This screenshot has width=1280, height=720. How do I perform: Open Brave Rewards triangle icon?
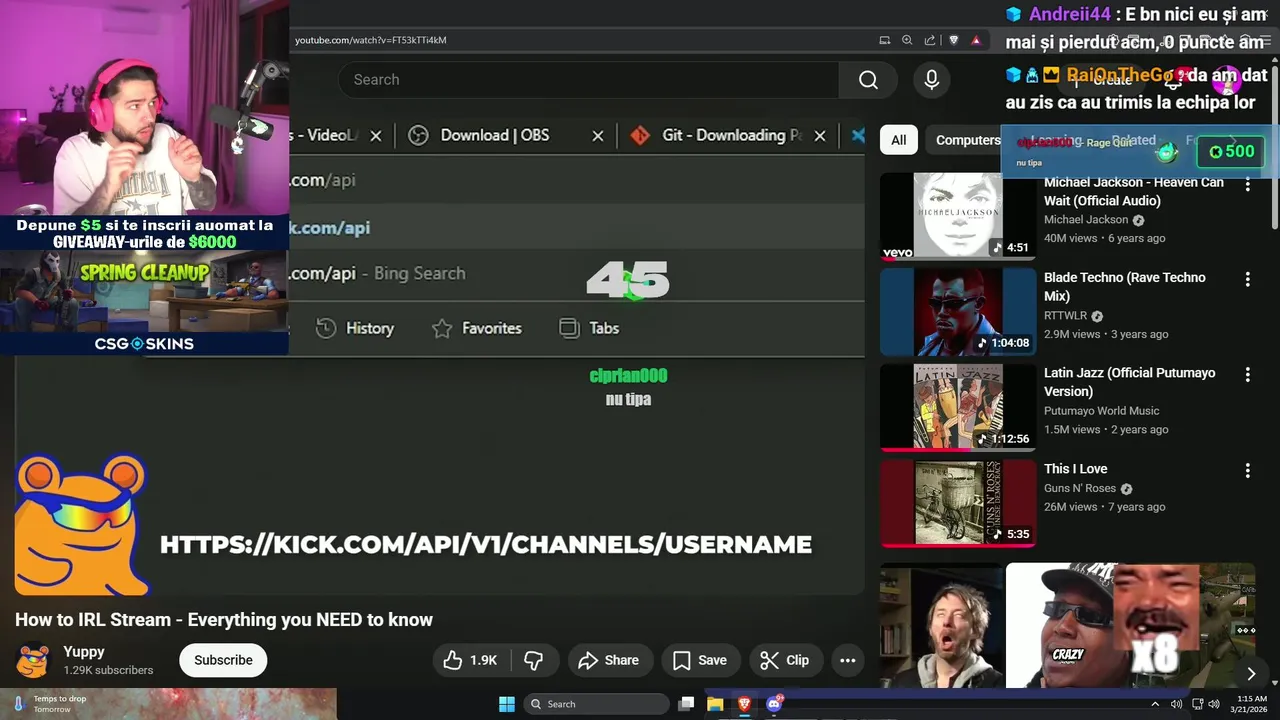(976, 40)
